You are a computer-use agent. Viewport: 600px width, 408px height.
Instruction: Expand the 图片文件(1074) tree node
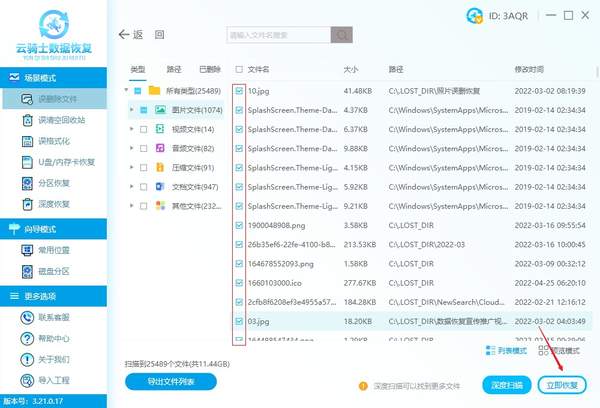pos(132,110)
